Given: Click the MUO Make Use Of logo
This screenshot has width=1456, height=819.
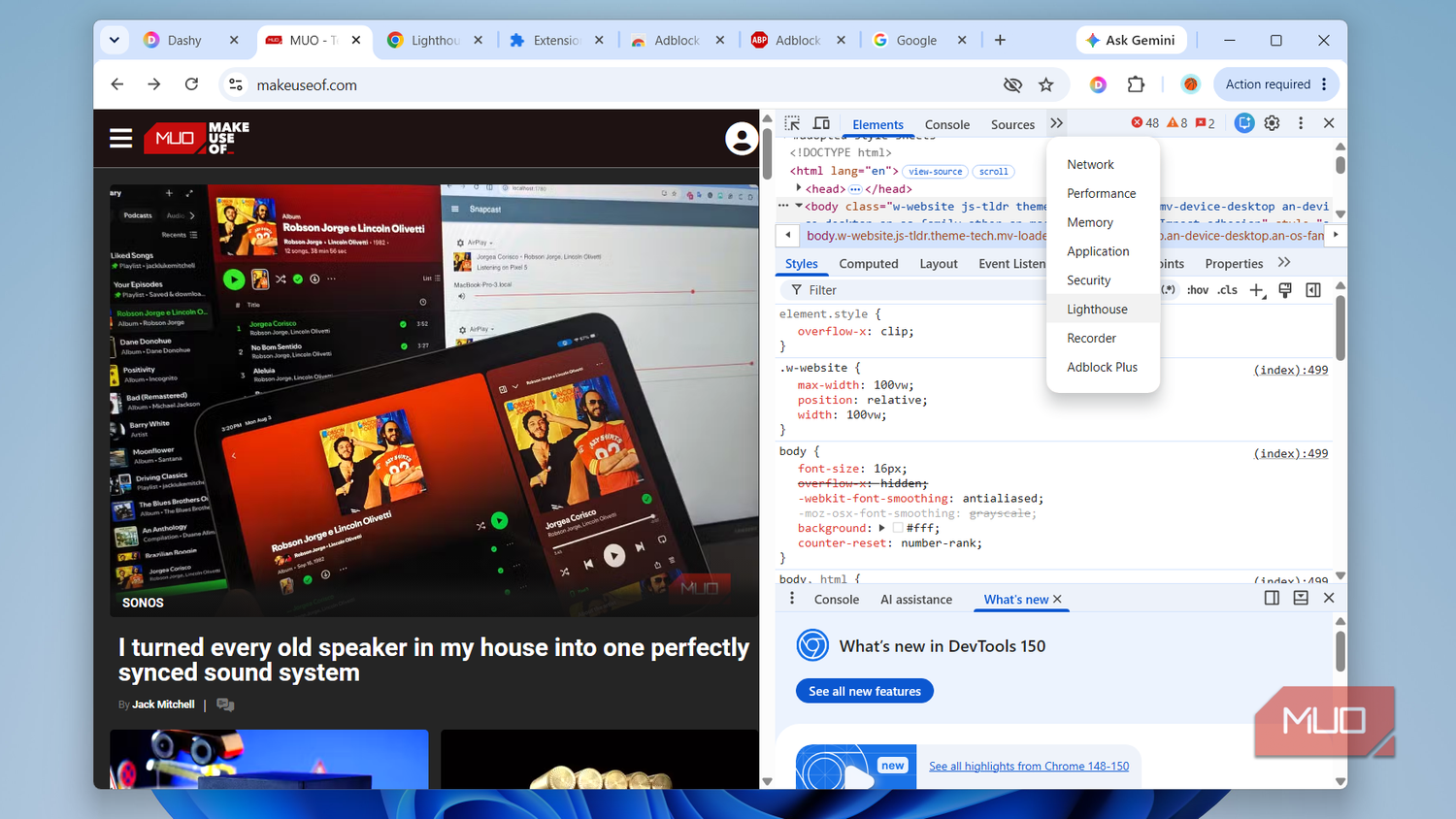Looking at the screenshot, I should (197, 138).
